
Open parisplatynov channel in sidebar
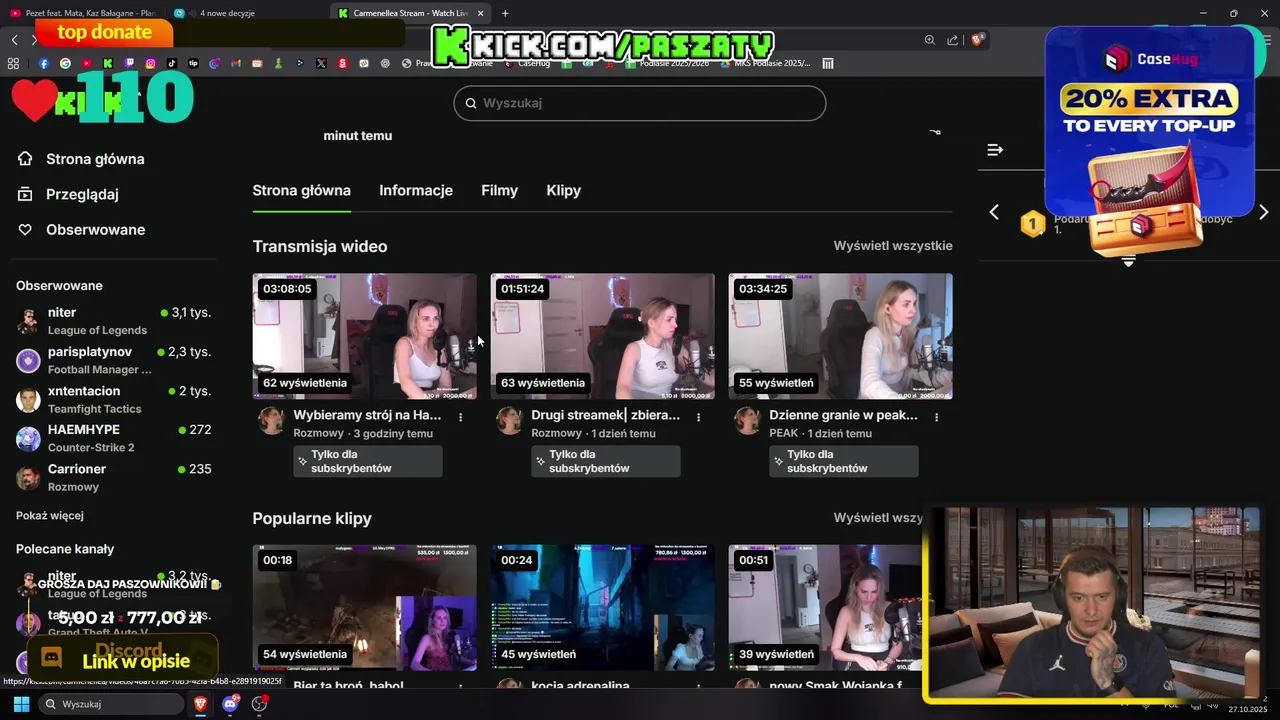click(114, 360)
